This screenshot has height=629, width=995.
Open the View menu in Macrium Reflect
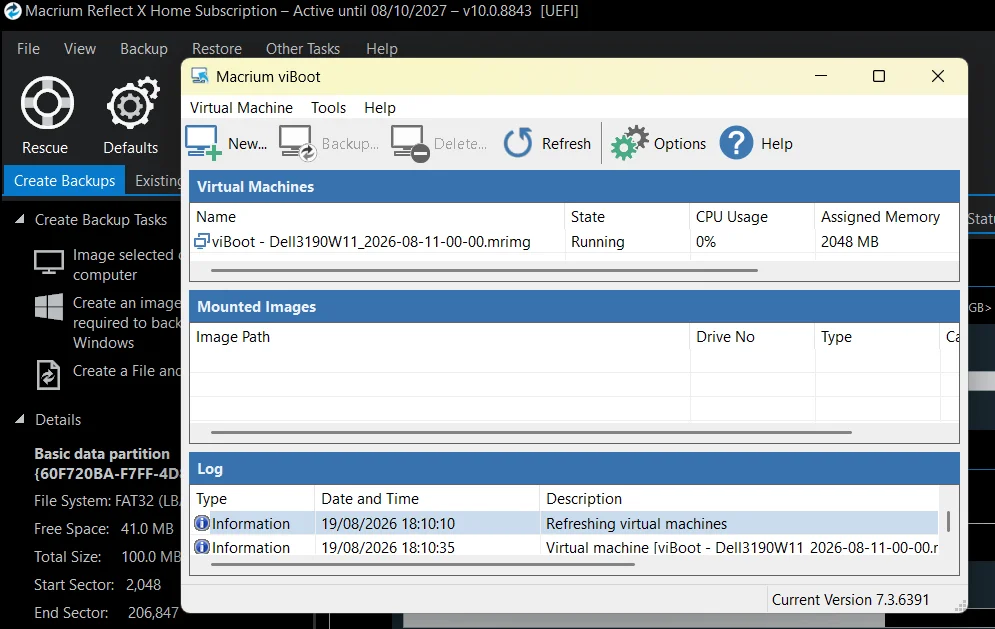point(80,48)
